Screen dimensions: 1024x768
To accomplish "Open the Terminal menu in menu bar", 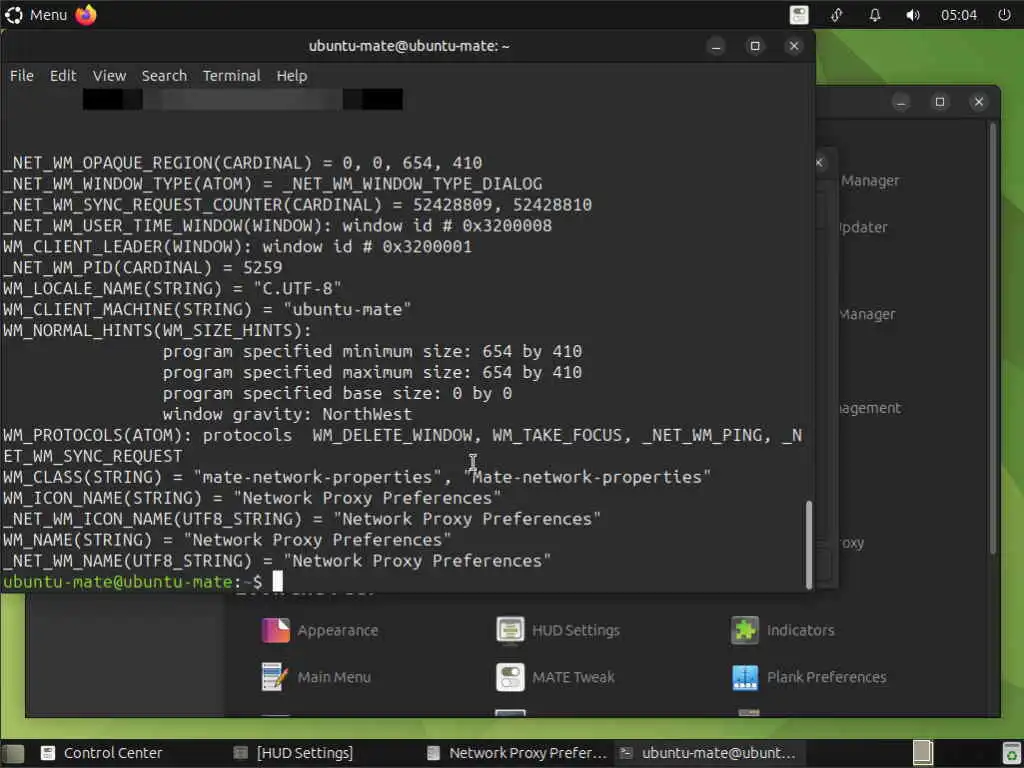I will pyautogui.click(x=231, y=76).
